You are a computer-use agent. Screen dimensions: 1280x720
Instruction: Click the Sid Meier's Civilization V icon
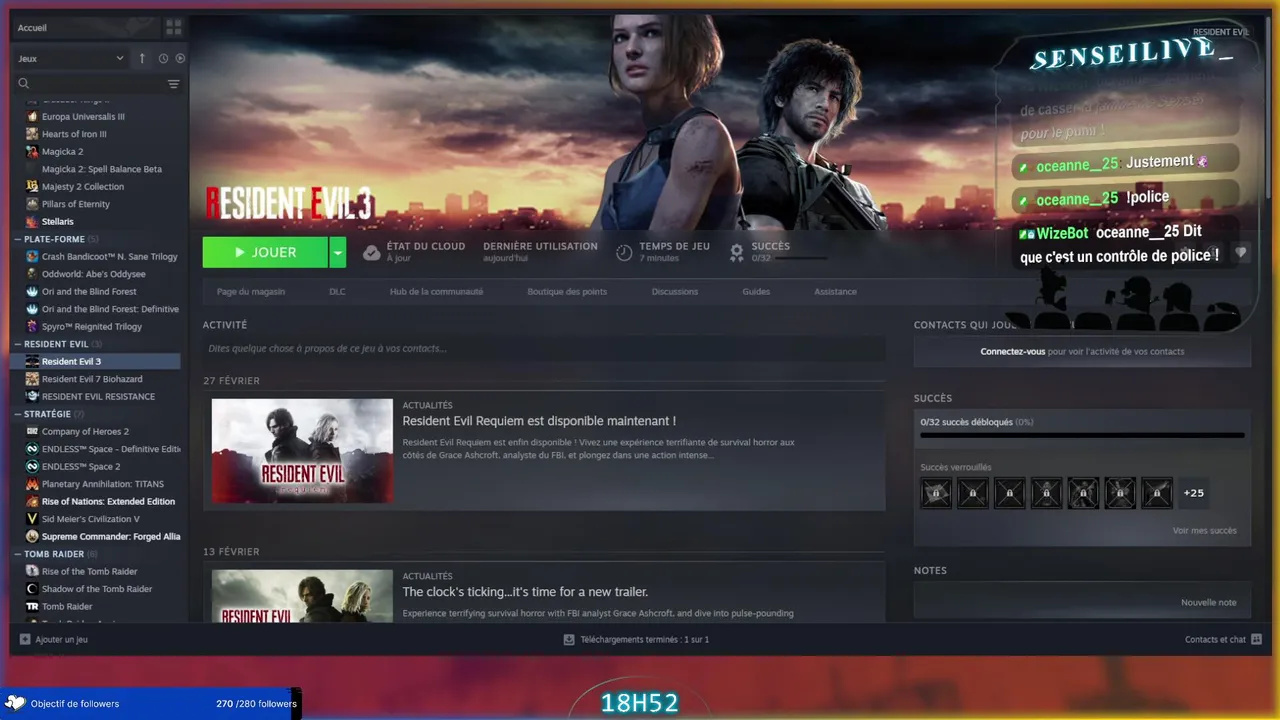click(x=33, y=519)
